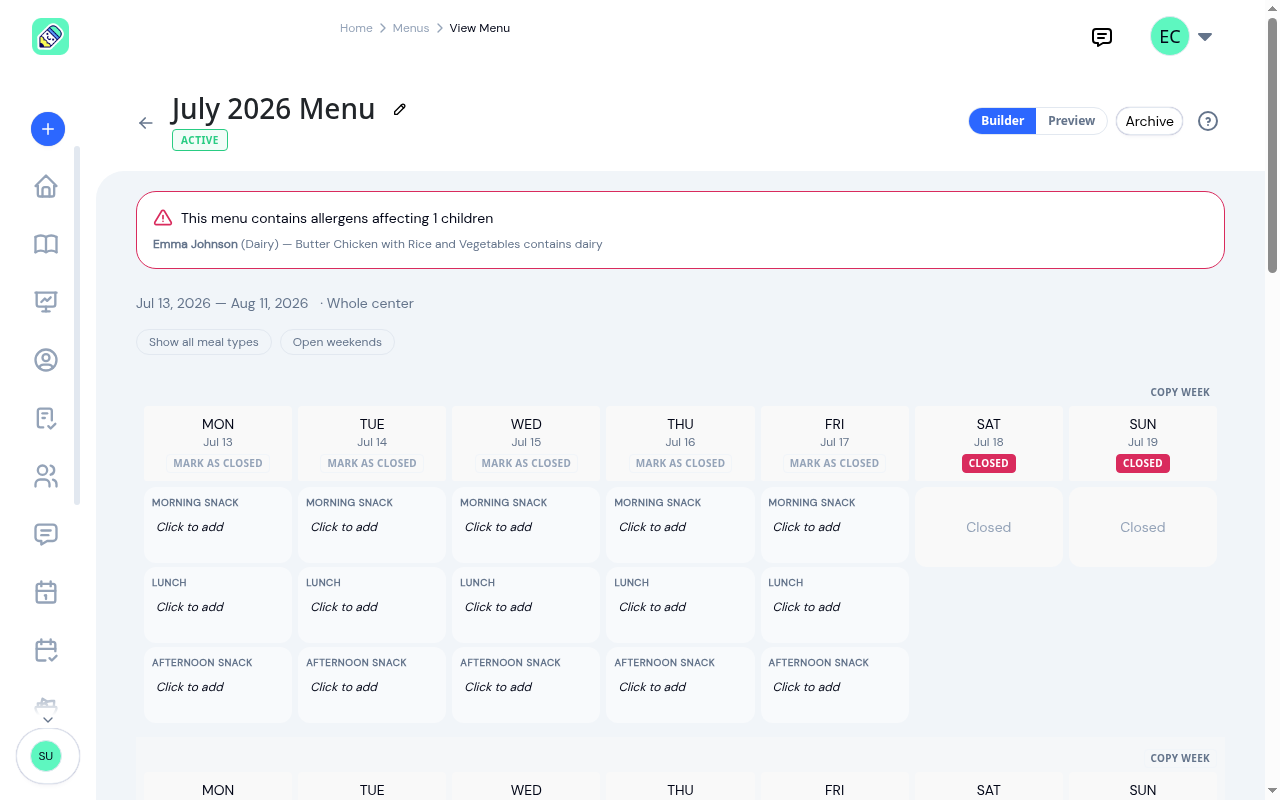The width and height of the screenshot is (1280, 800).
Task: Reopen Saturday Jul 18 via Closed badge
Action: point(989,463)
